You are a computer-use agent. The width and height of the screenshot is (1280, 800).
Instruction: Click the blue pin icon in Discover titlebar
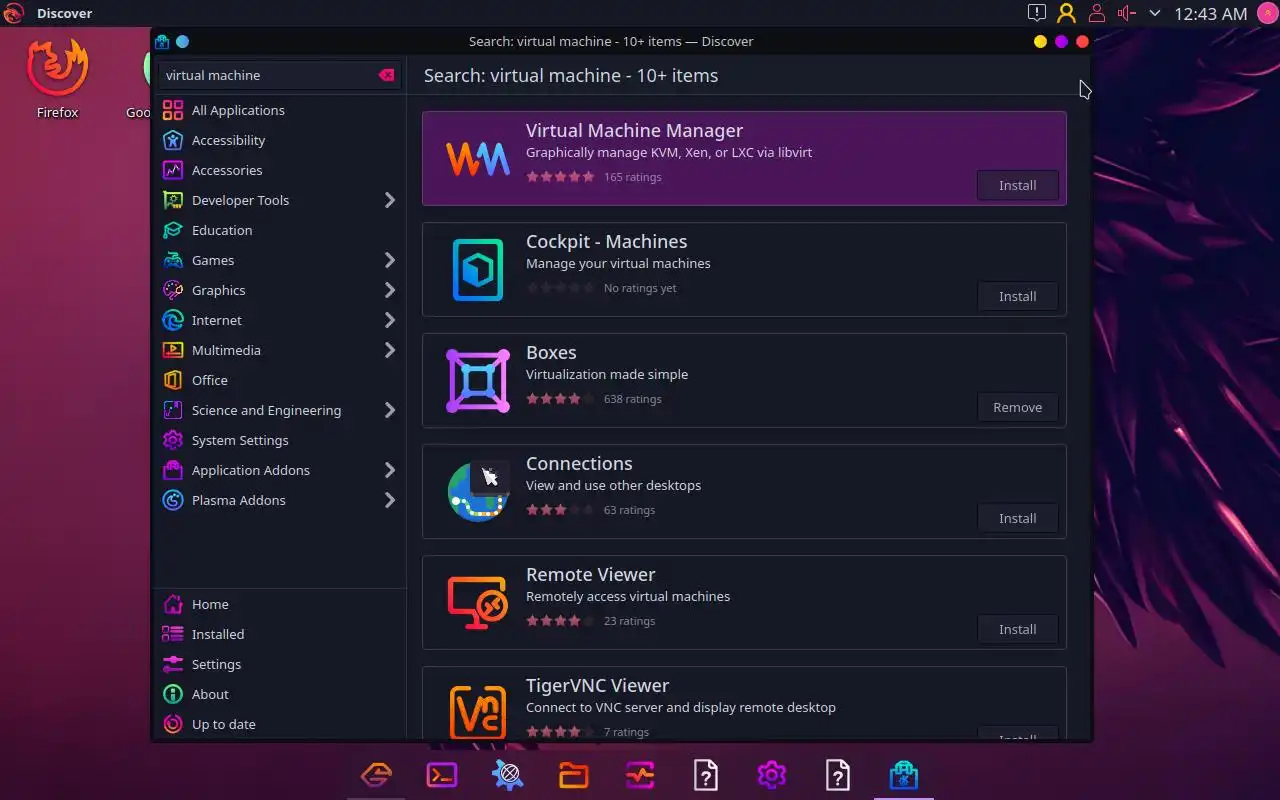182,41
